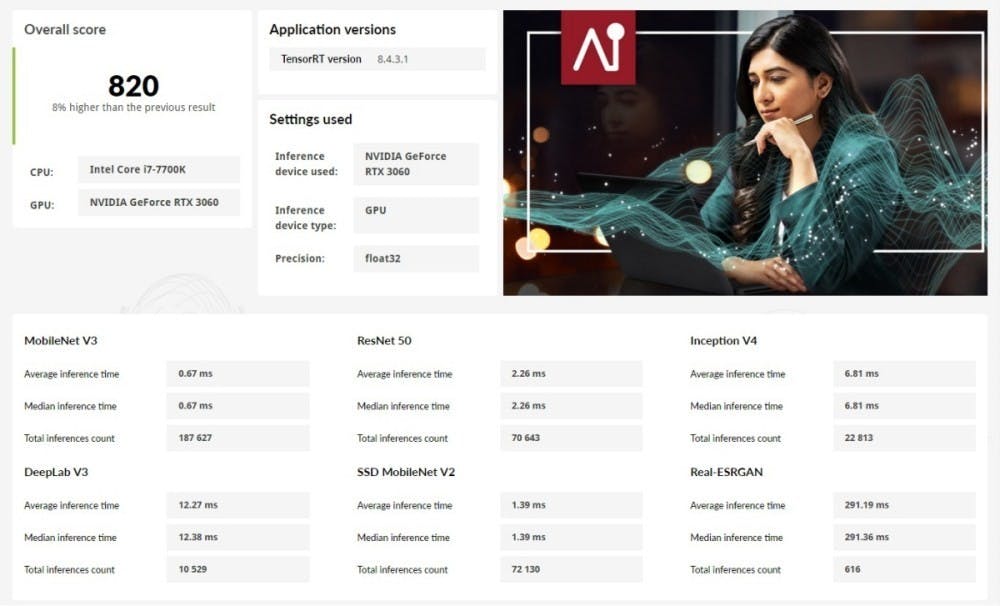The image size is (1000, 606).
Task: Click the Application versions heading
Action: tap(332, 29)
